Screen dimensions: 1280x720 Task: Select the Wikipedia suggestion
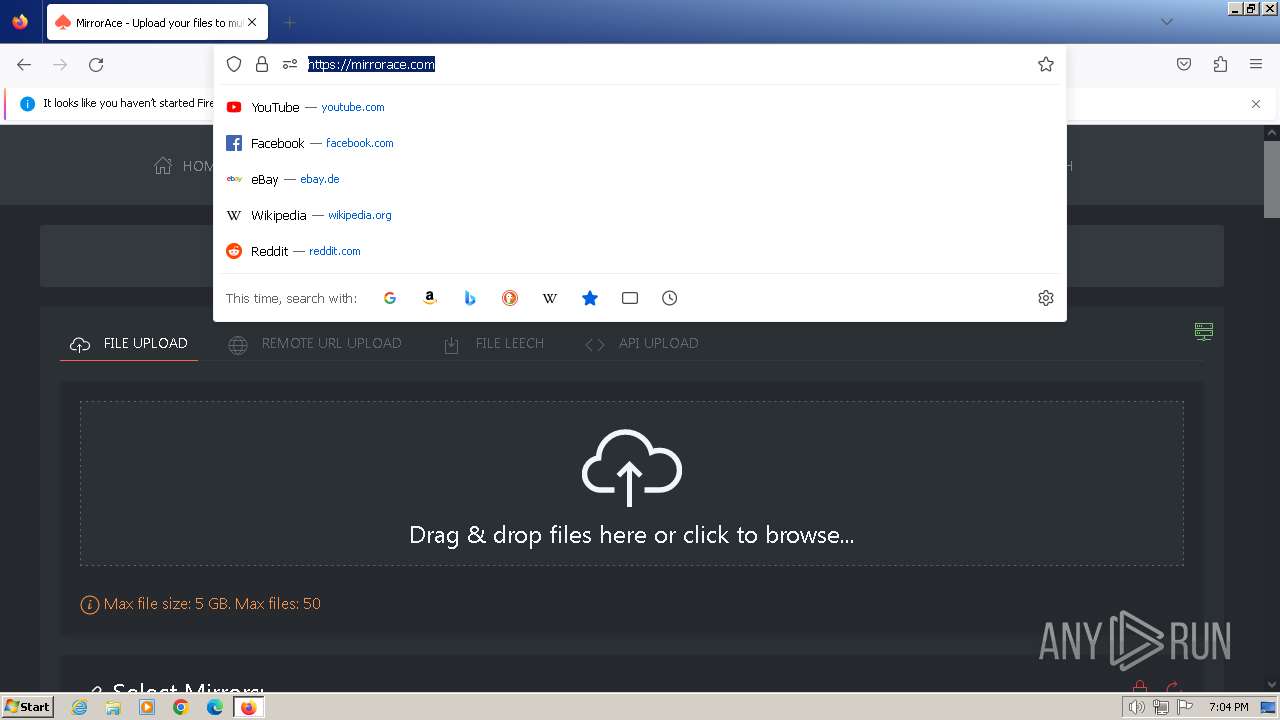pos(640,215)
